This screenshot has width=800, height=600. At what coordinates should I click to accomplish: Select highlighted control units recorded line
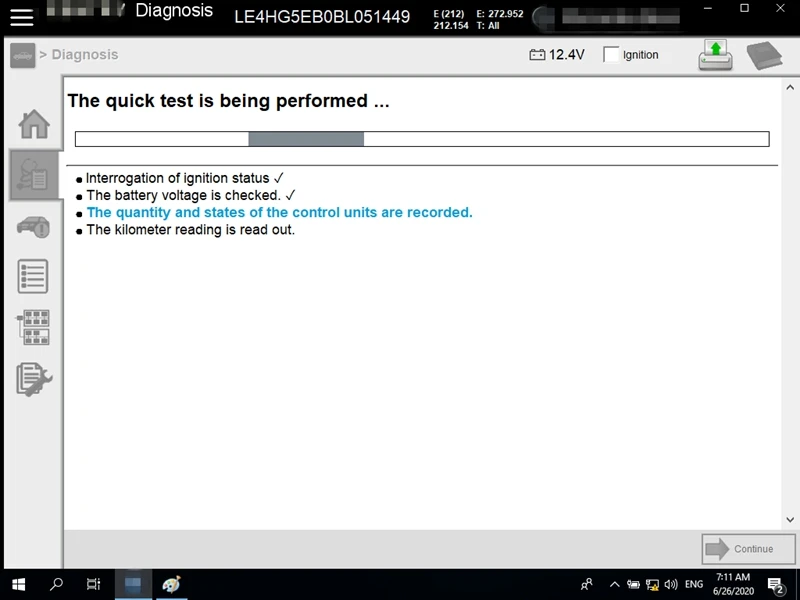coord(274,212)
